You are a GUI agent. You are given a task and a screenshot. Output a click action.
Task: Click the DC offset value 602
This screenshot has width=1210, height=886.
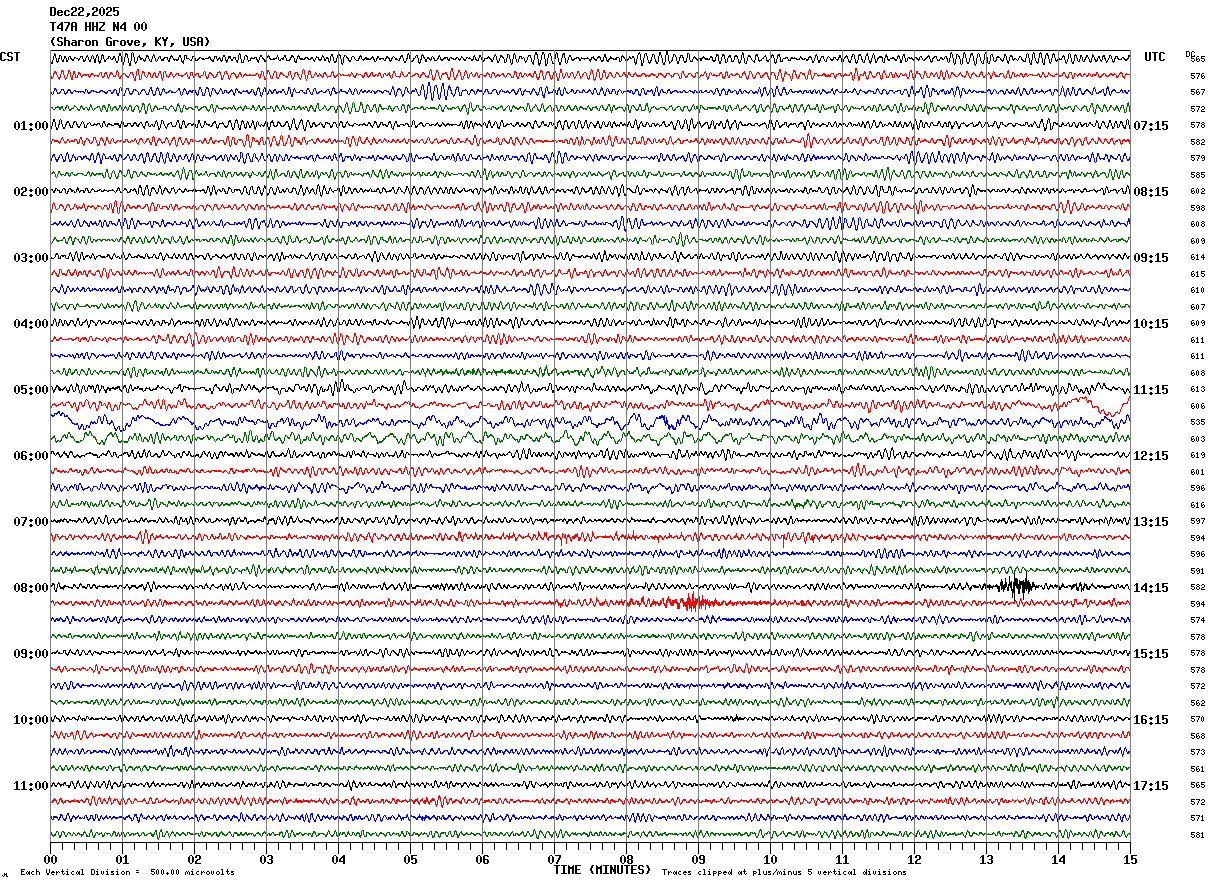(x=1197, y=191)
